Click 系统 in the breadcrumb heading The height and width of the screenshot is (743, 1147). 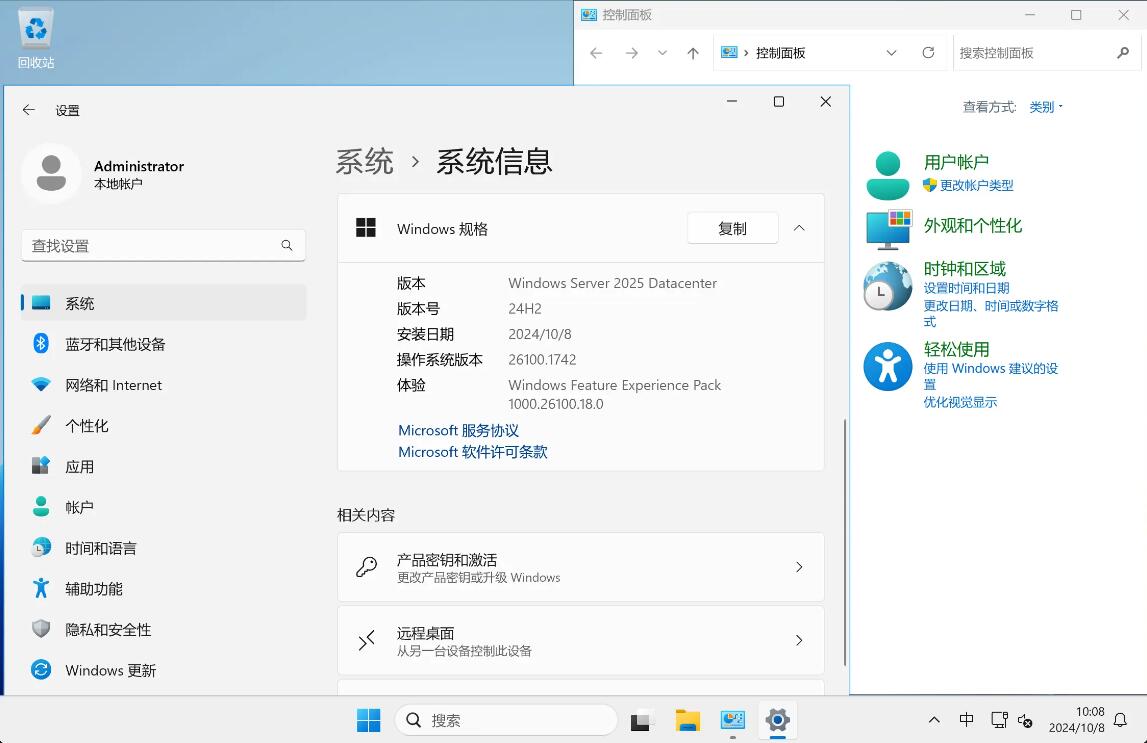(364, 162)
